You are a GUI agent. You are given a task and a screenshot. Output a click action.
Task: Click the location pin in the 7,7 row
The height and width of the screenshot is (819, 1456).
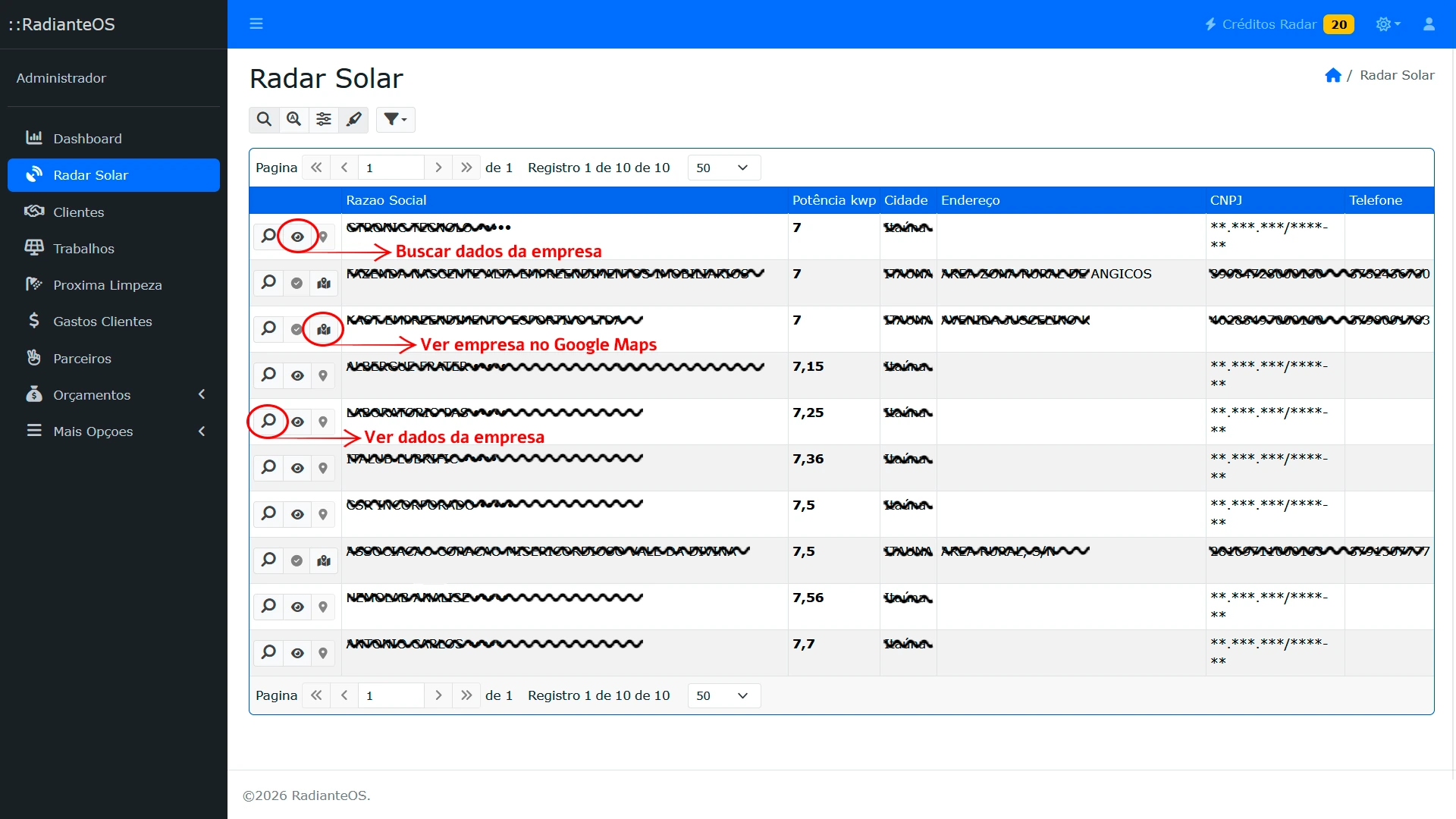323,653
